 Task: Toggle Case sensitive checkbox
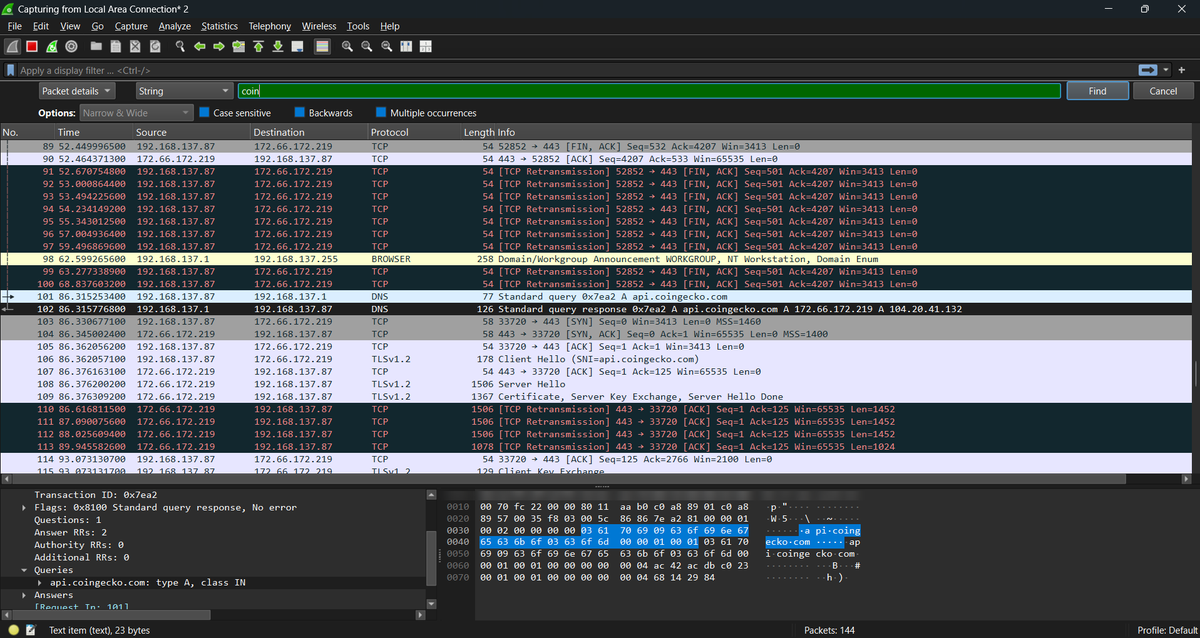click(205, 113)
